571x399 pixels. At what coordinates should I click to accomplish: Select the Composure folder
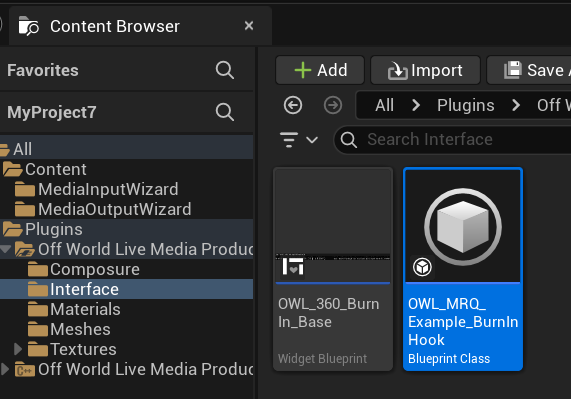point(126,269)
